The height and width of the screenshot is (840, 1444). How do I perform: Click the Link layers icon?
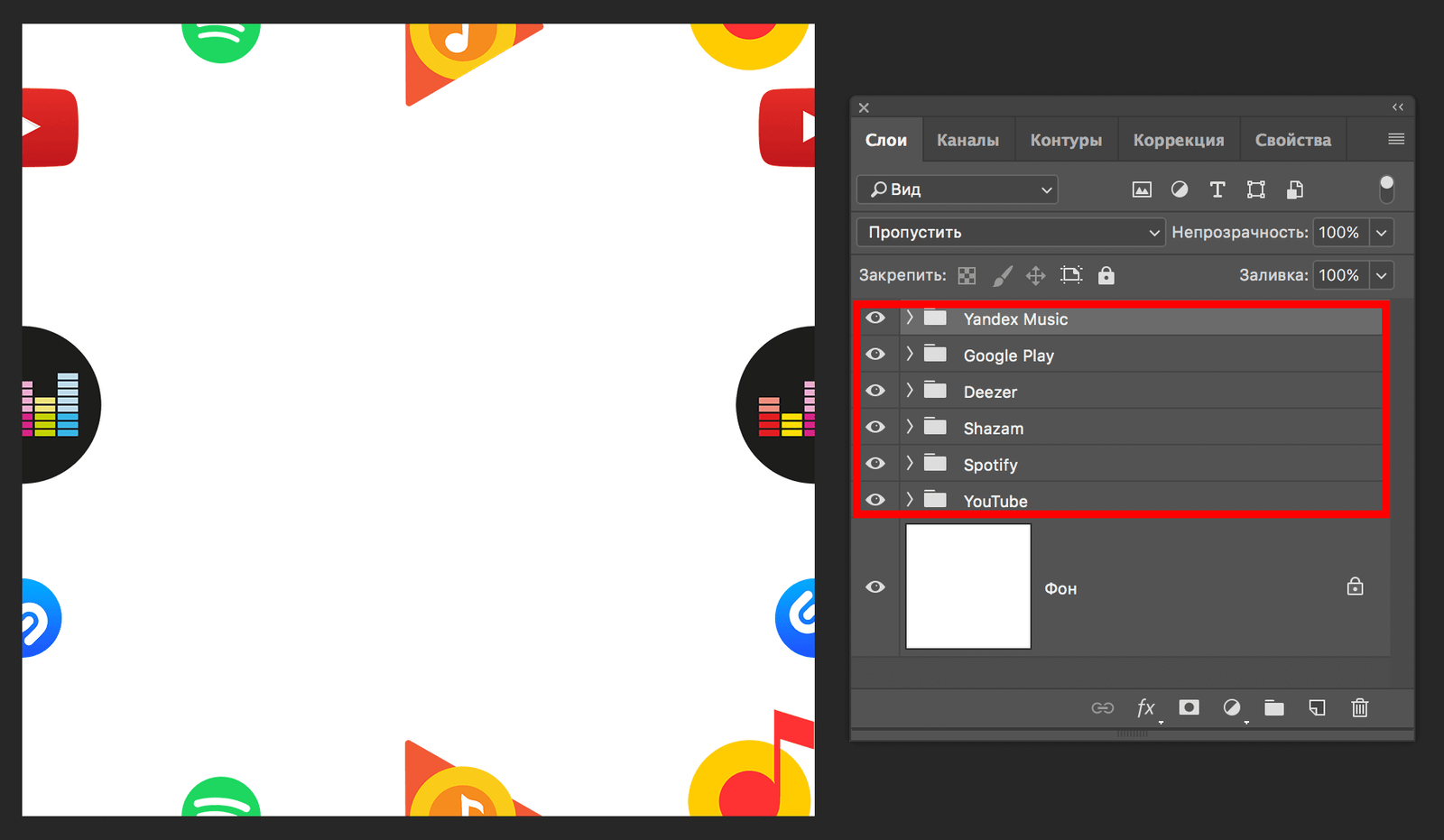[x=1103, y=708]
